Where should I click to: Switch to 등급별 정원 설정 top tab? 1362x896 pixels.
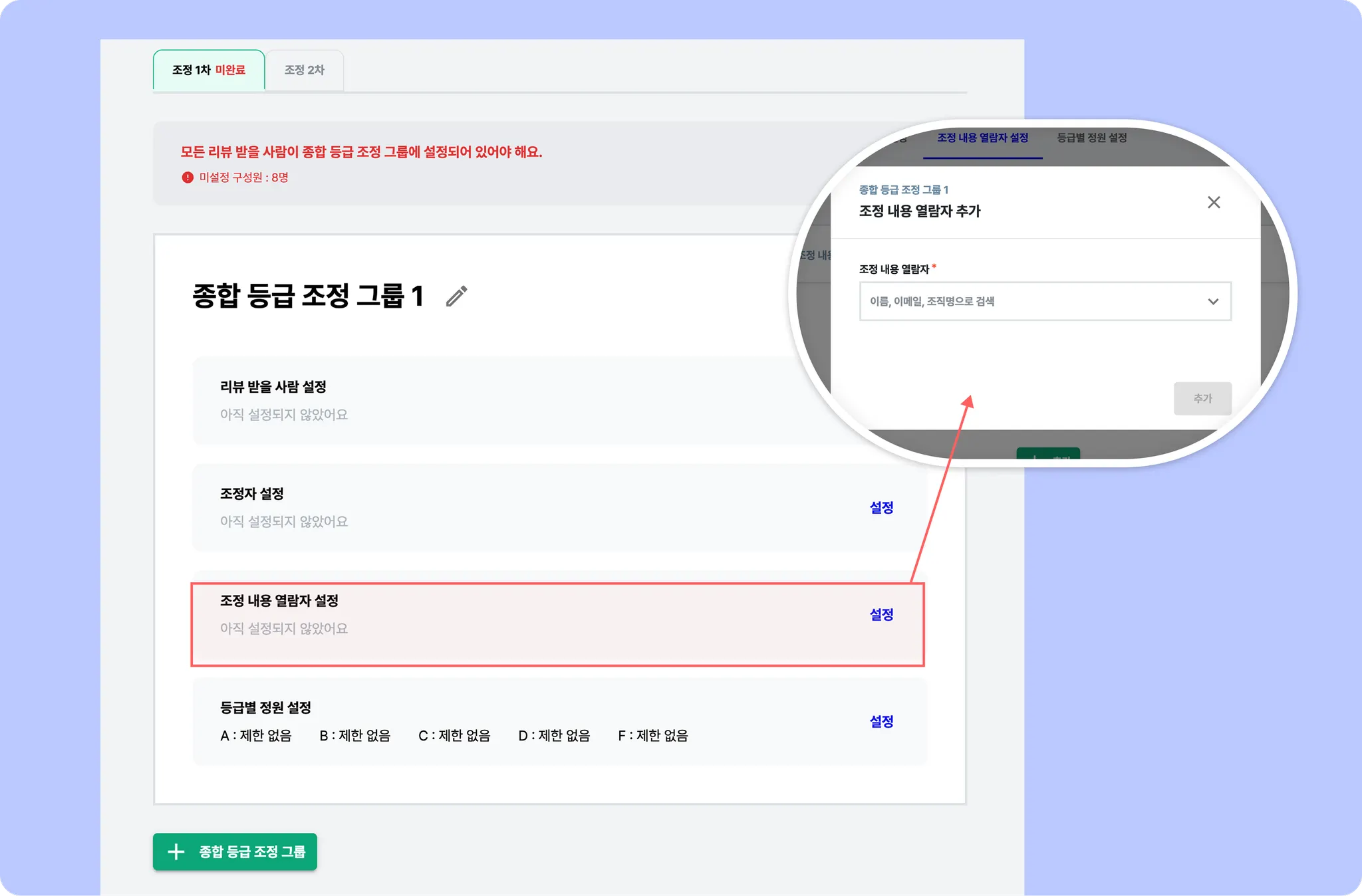(1091, 138)
